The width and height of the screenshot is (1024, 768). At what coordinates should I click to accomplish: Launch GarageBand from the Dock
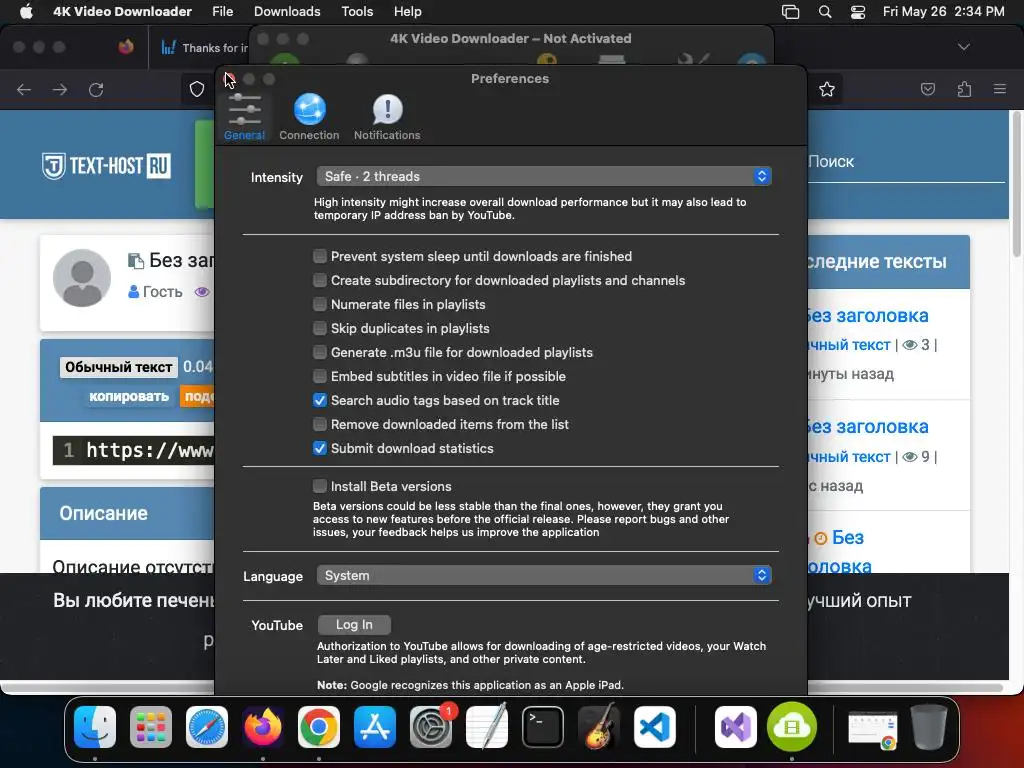[598, 727]
